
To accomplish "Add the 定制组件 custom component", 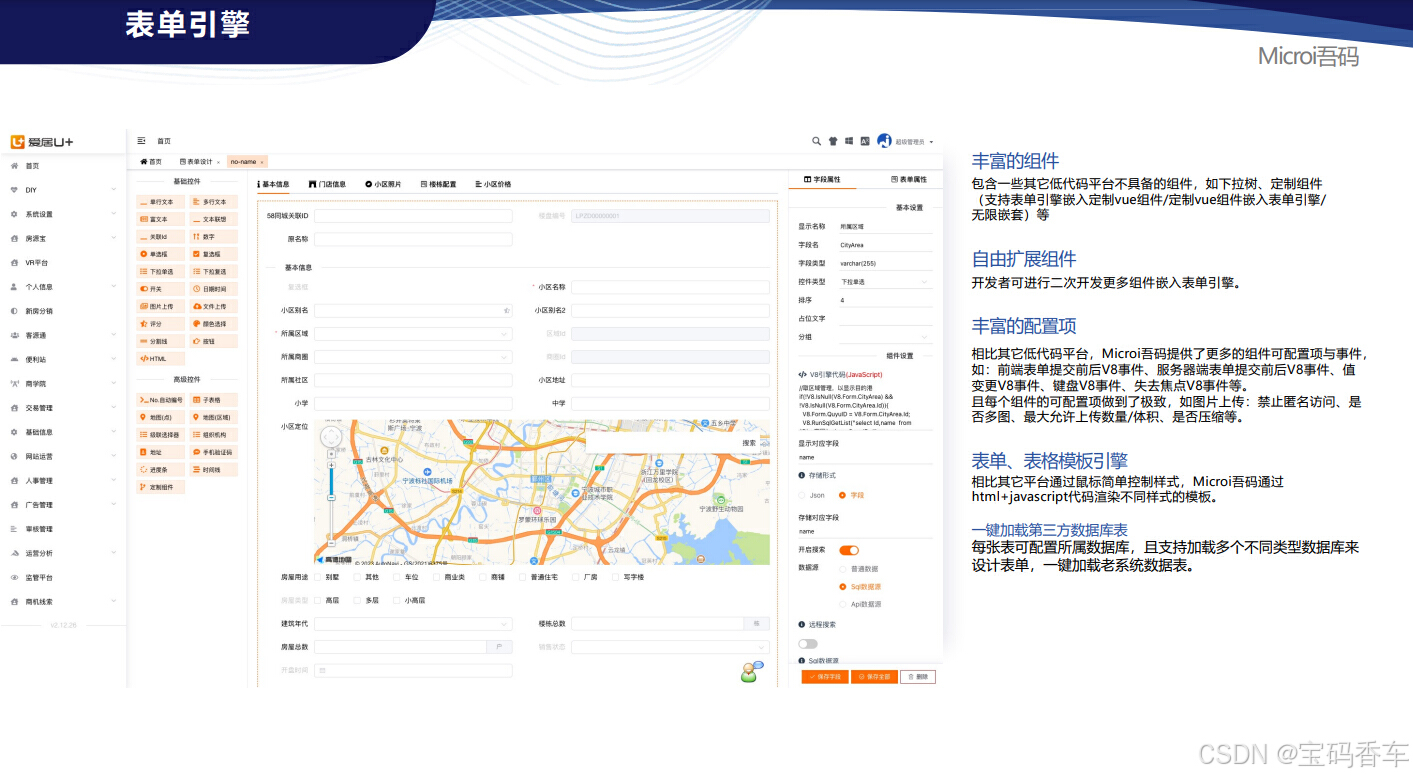I will pyautogui.click(x=161, y=487).
